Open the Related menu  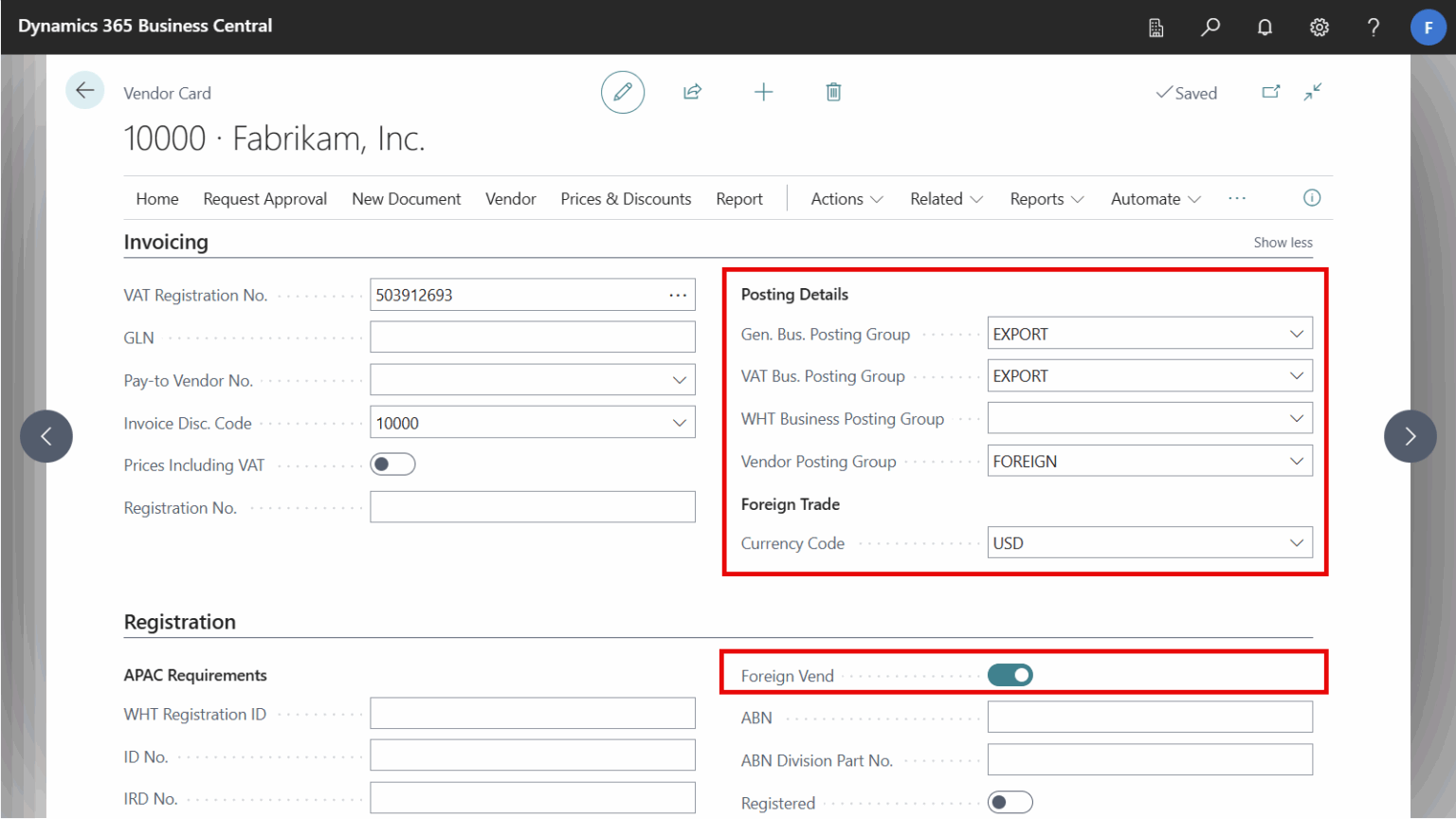(x=946, y=199)
